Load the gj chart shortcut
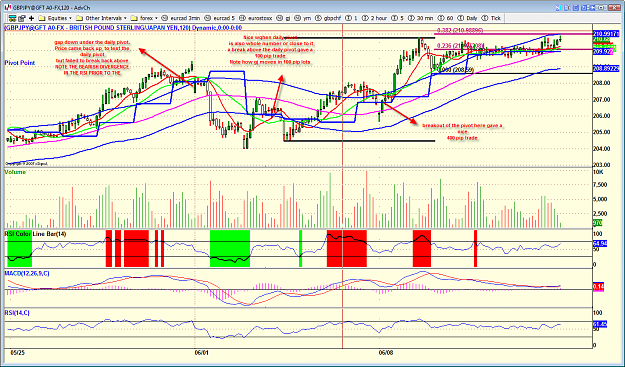The height and width of the screenshot is (367, 625). (283, 18)
